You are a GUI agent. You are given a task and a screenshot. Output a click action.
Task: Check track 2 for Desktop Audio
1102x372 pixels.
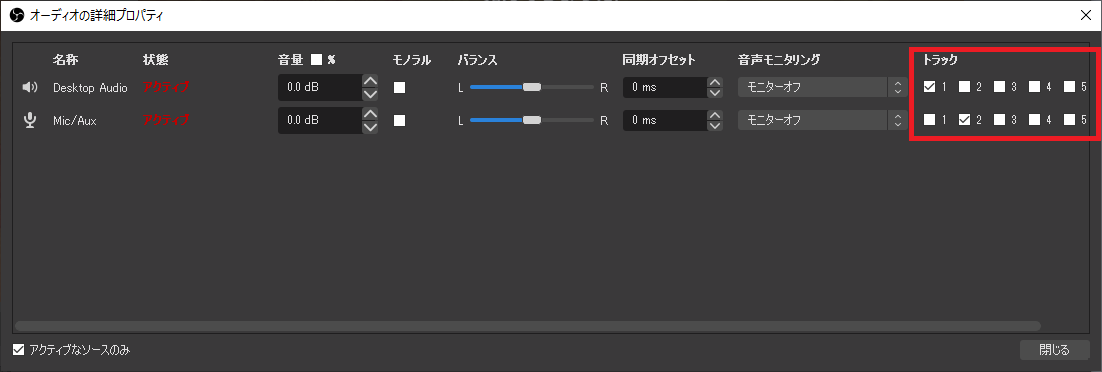[x=964, y=87]
